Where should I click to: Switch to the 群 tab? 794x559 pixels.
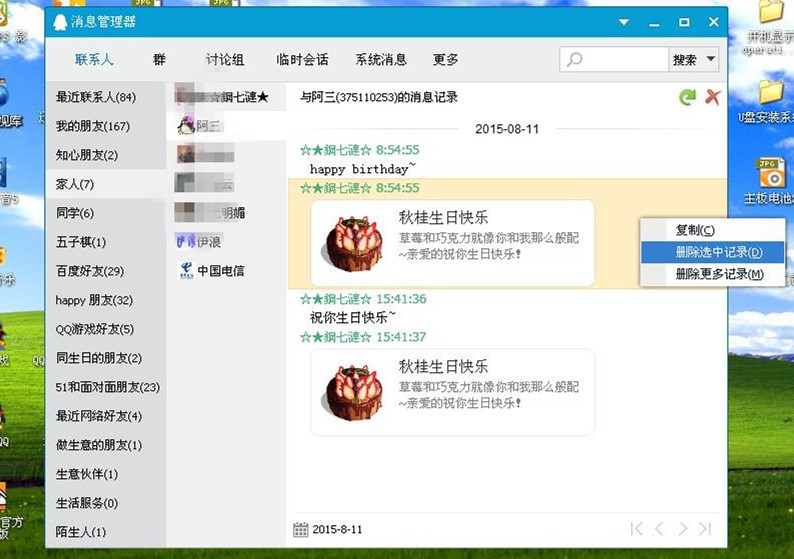(159, 60)
